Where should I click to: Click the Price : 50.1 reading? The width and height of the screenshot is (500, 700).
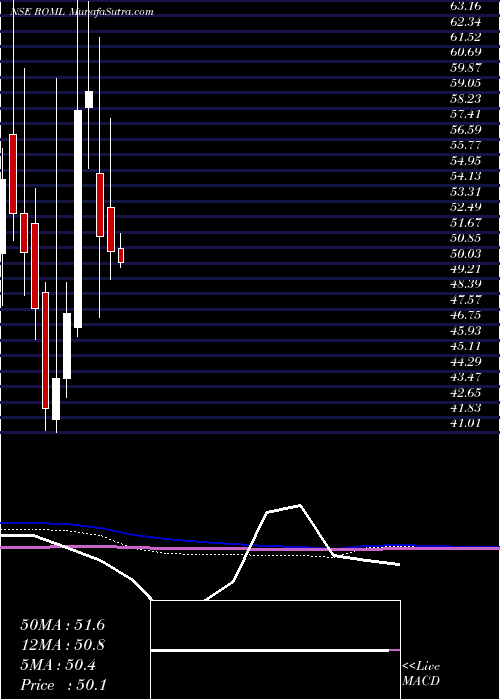(x=63, y=685)
